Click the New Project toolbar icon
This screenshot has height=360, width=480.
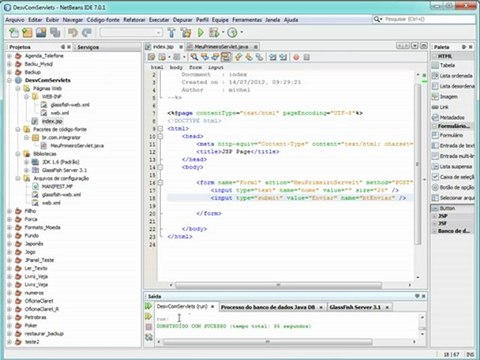pyautogui.click(x=27, y=32)
